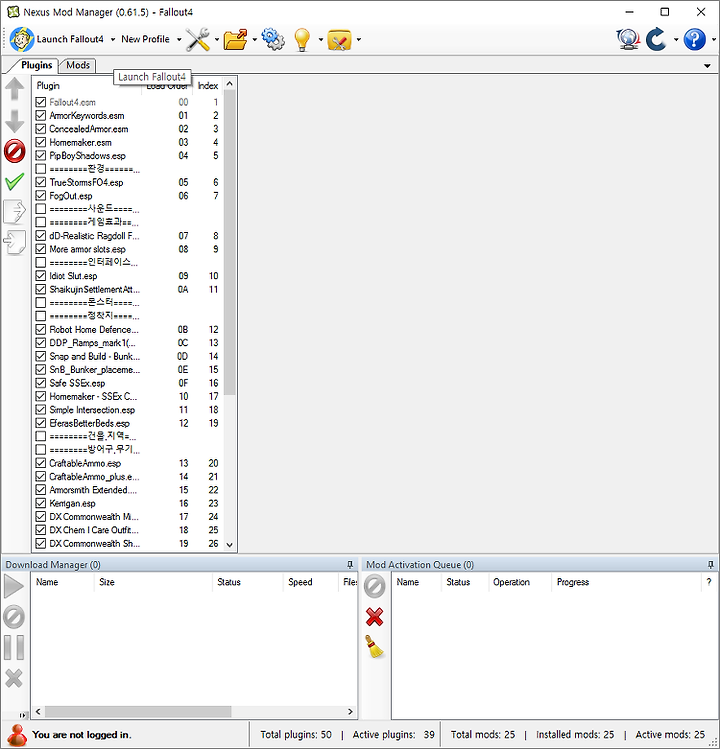Select the Idiot Slut.esp row text

pos(73,276)
